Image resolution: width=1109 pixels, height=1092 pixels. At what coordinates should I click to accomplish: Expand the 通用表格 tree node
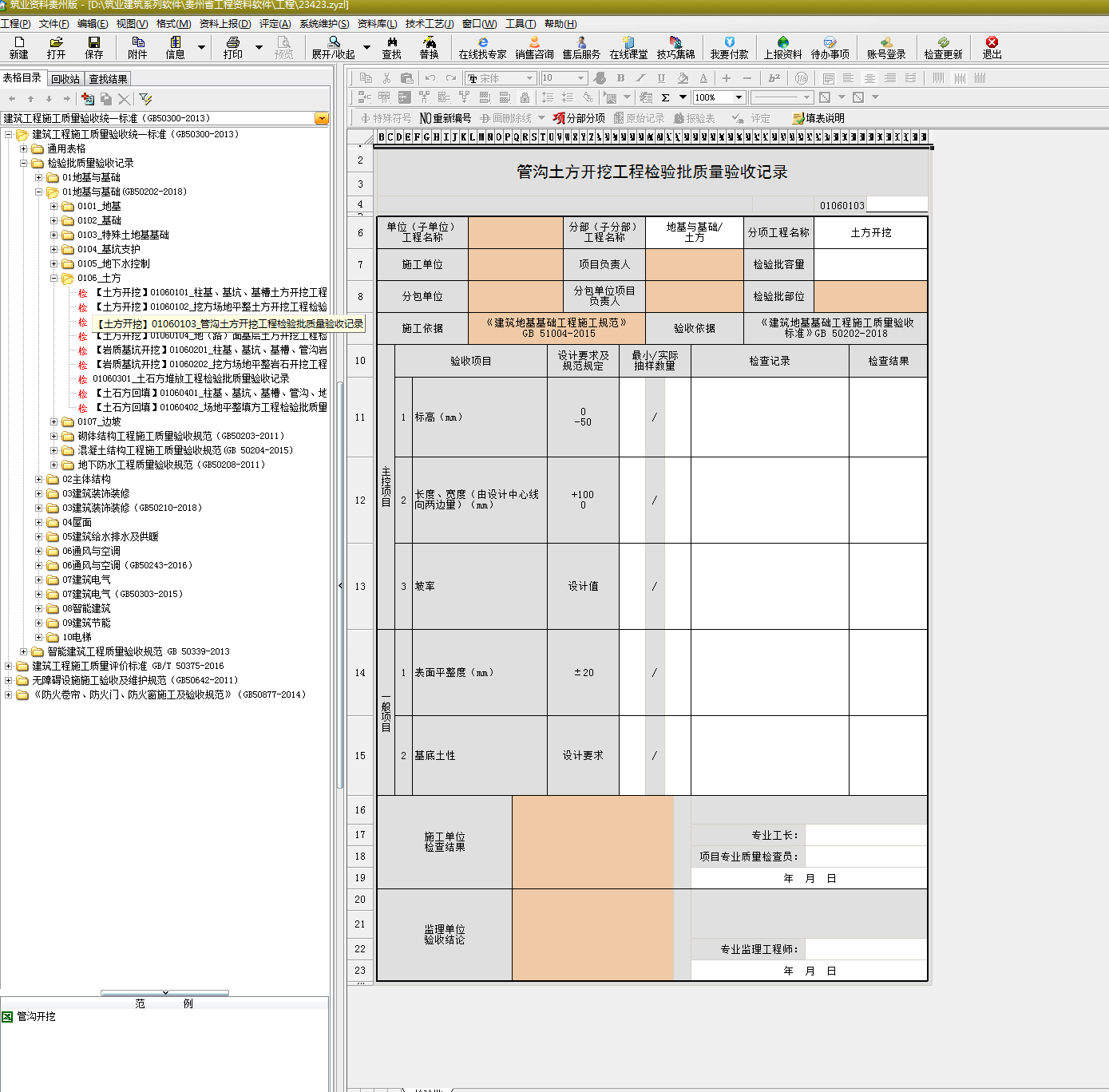(24, 148)
